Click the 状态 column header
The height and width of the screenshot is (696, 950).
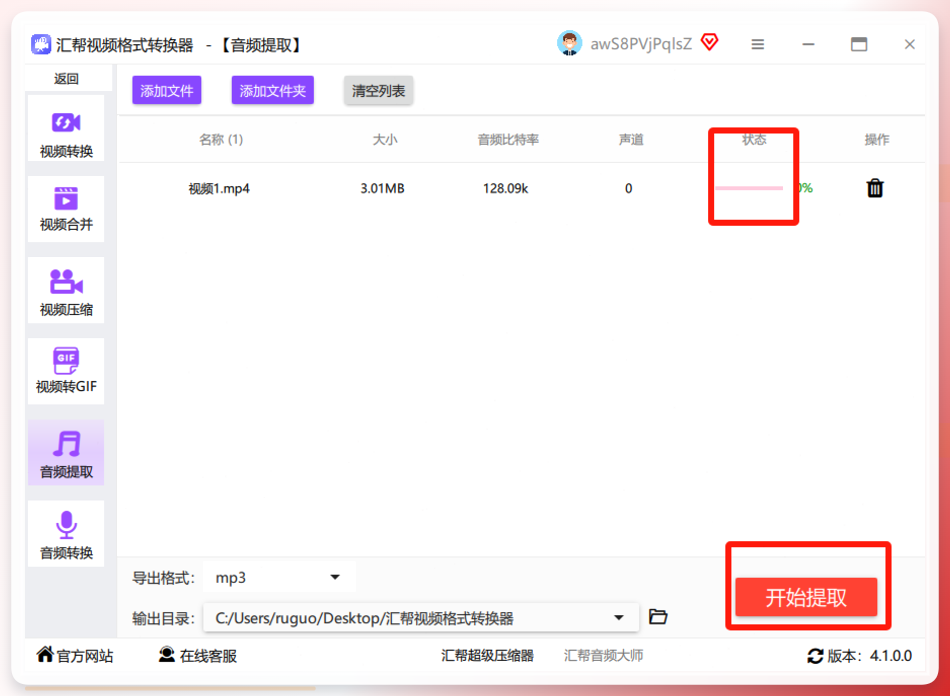click(x=754, y=140)
